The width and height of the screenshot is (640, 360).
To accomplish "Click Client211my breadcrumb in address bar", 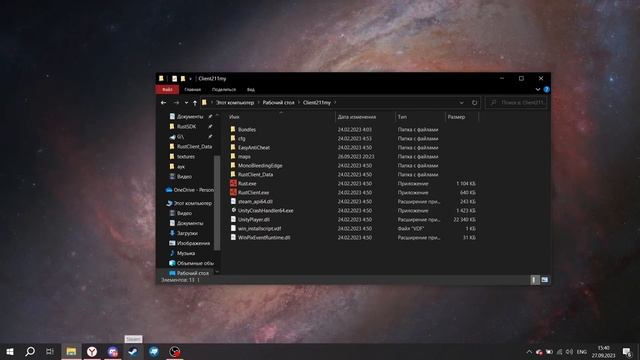I will 317,102.
